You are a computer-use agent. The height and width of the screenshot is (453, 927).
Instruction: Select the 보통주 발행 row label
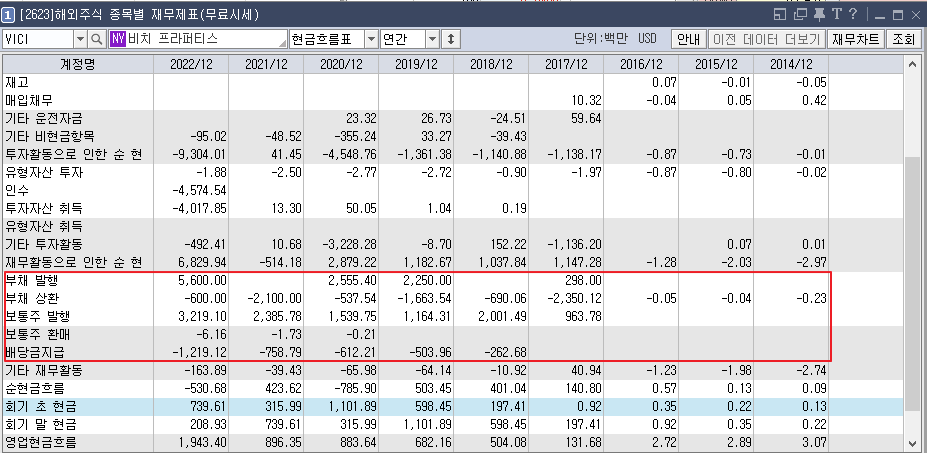38,316
